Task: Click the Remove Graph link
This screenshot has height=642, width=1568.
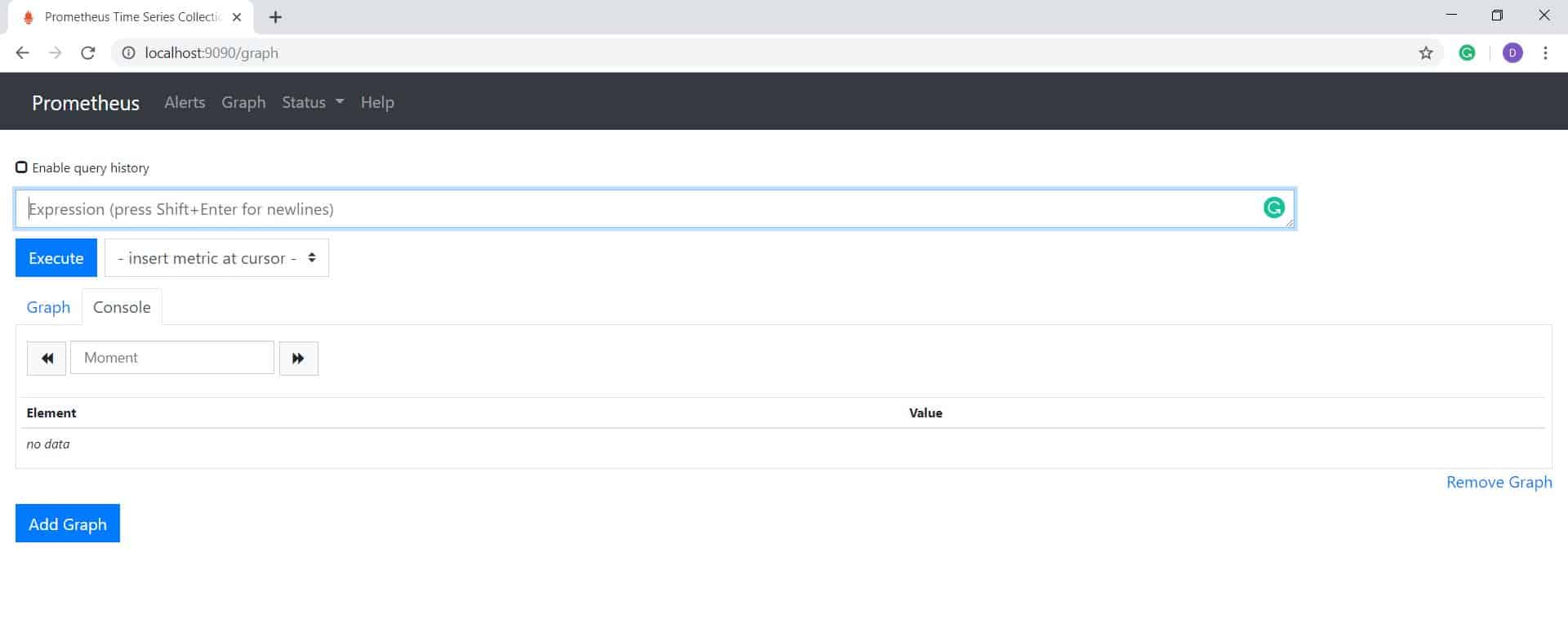Action: pyautogui.click(x=1499, y=482)
